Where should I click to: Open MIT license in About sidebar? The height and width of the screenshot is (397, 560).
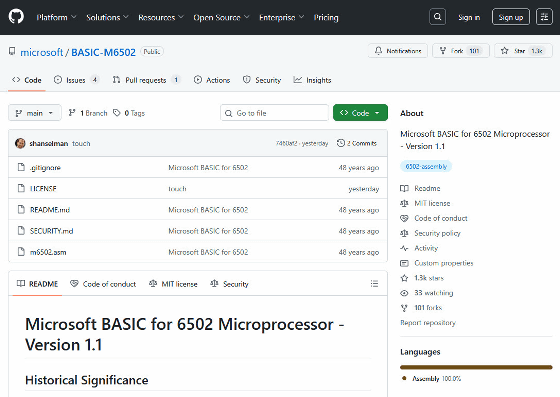point(425,203)
